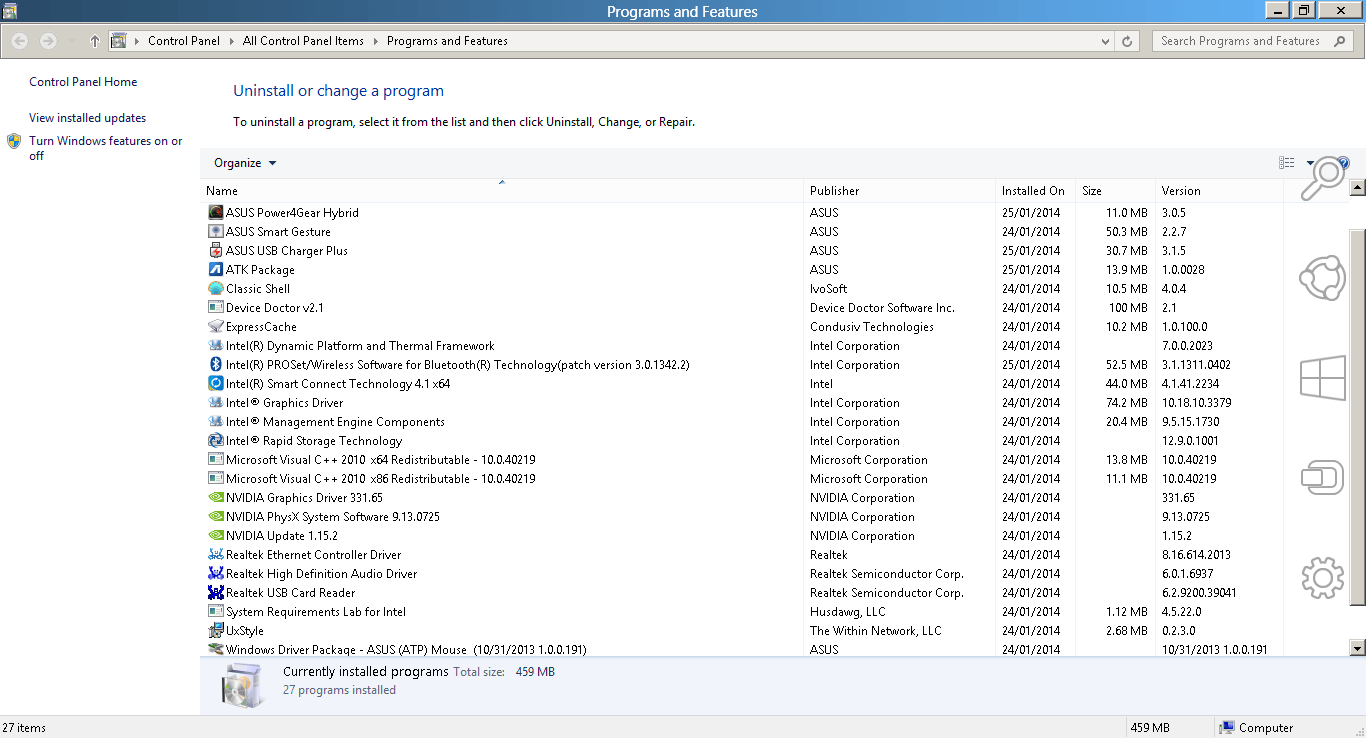Navigate to All Control Panel Items breadcrumb

click(303, 41)
